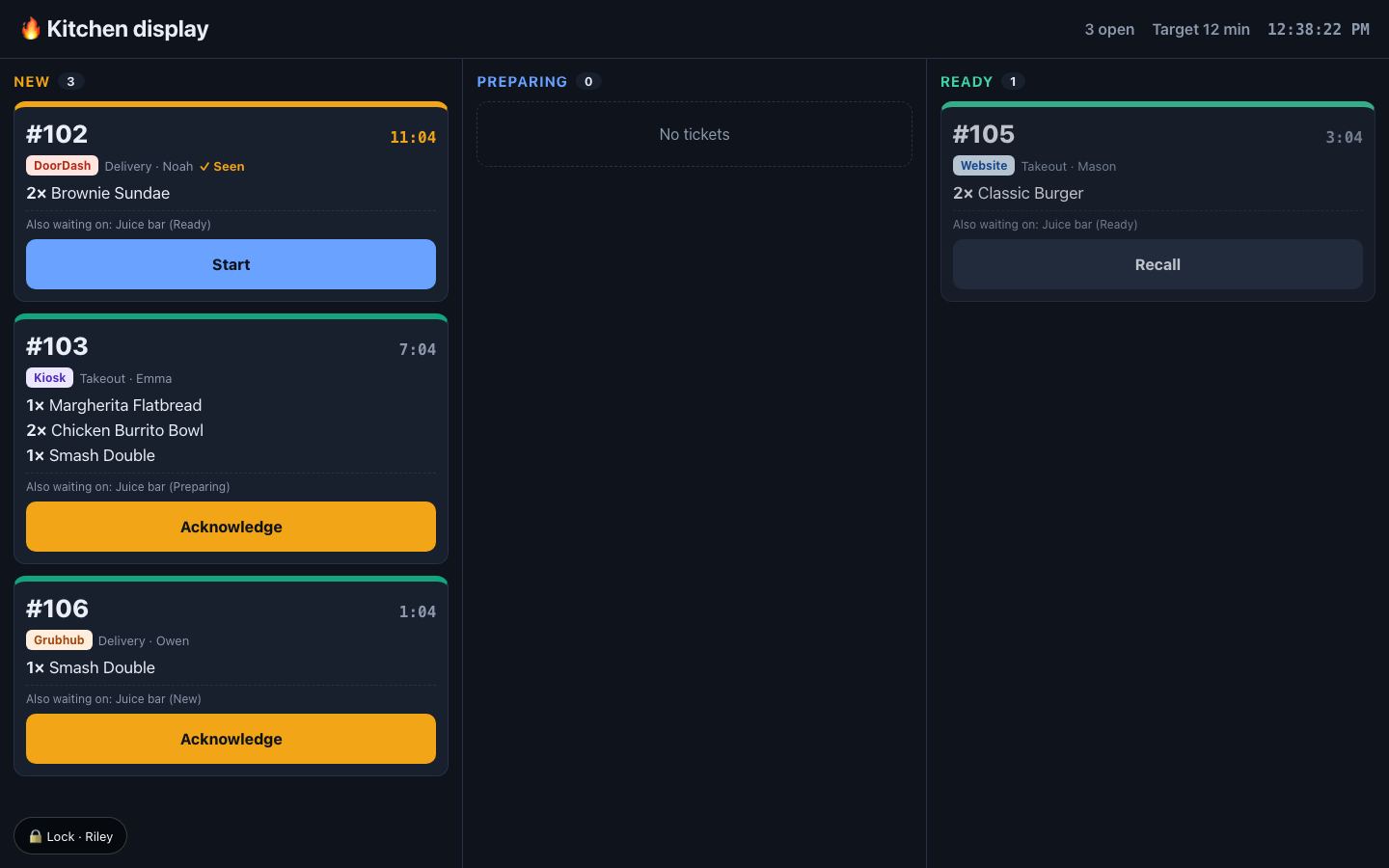Screen dimensions: 1389x868
Task: Click the 3:04 timer on ticket #105
Action: coord(1344,138)
